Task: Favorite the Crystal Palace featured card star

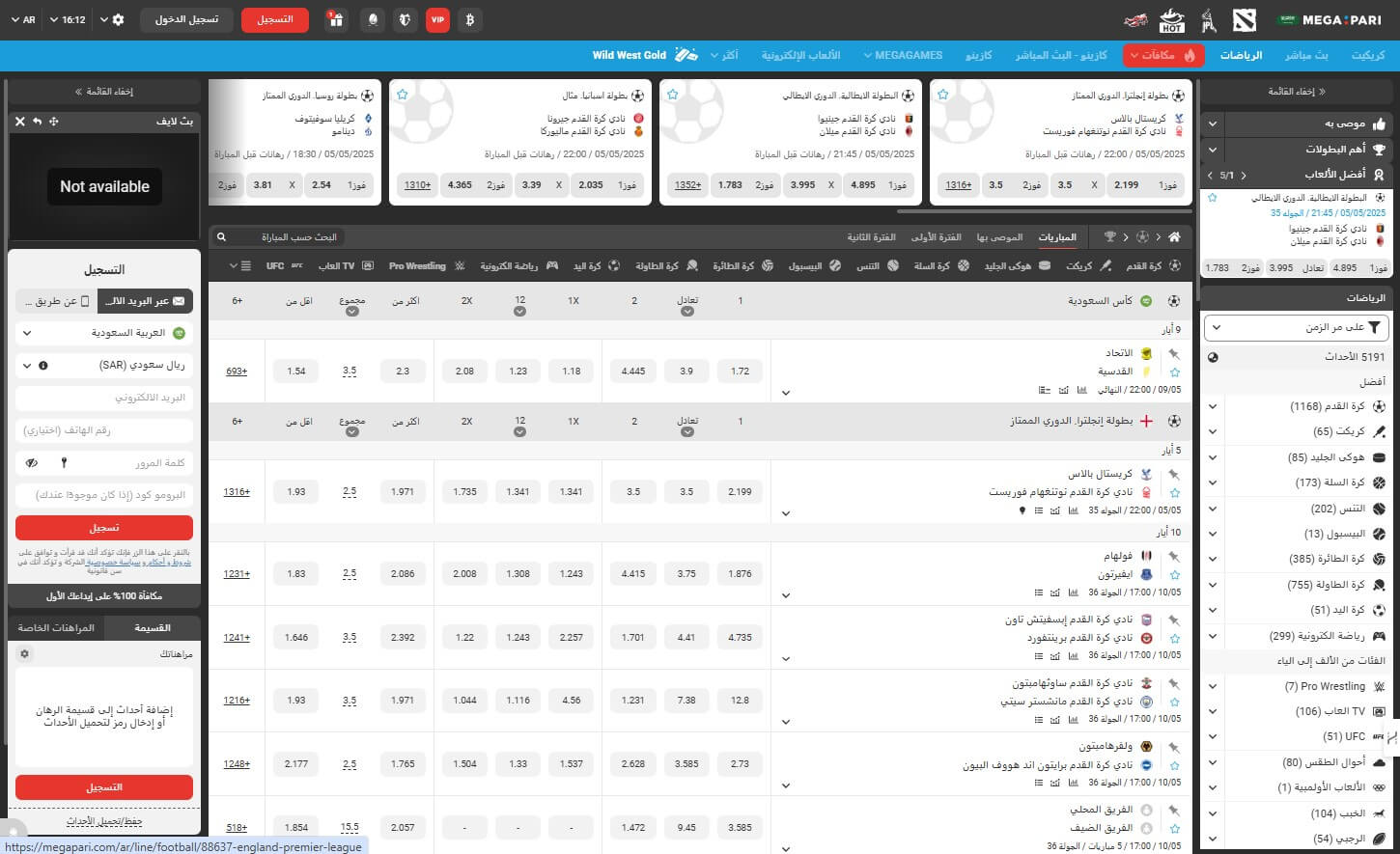Action: click(x=943, y=95)
